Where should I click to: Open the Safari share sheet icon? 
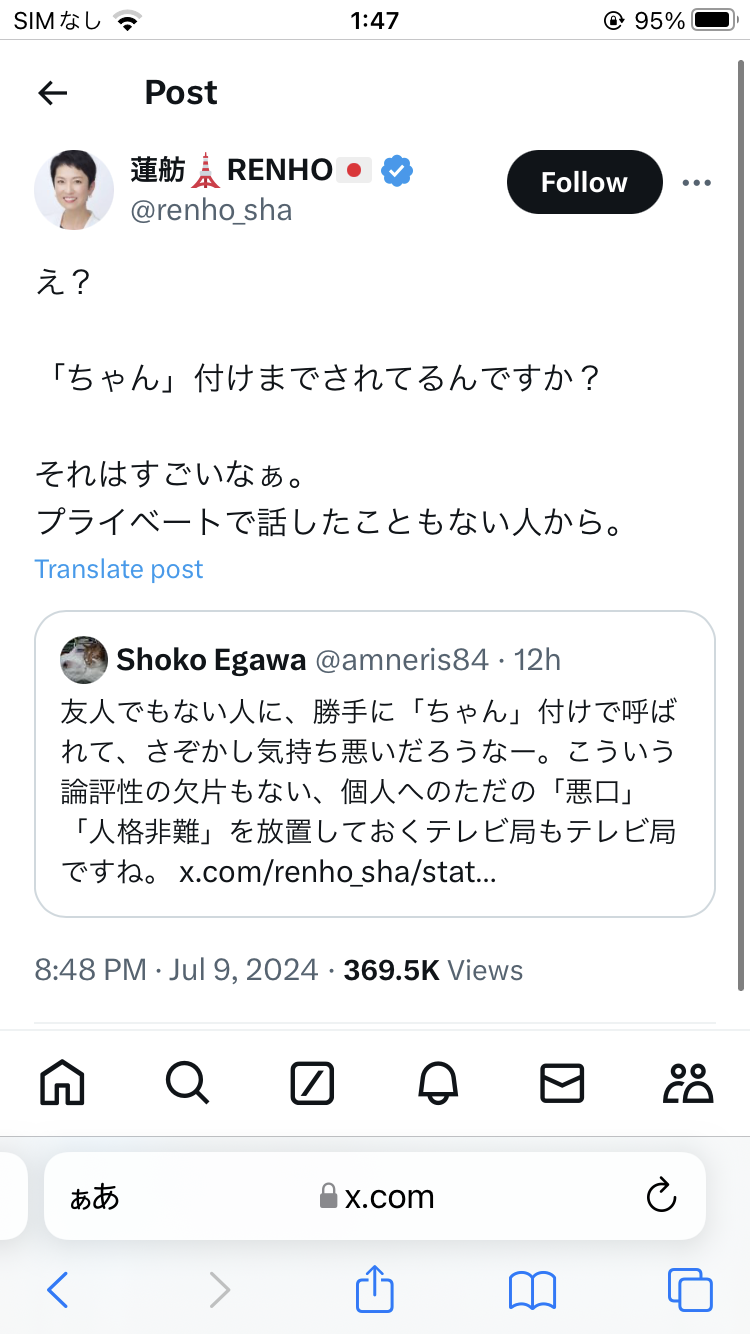coord(375,1288)
